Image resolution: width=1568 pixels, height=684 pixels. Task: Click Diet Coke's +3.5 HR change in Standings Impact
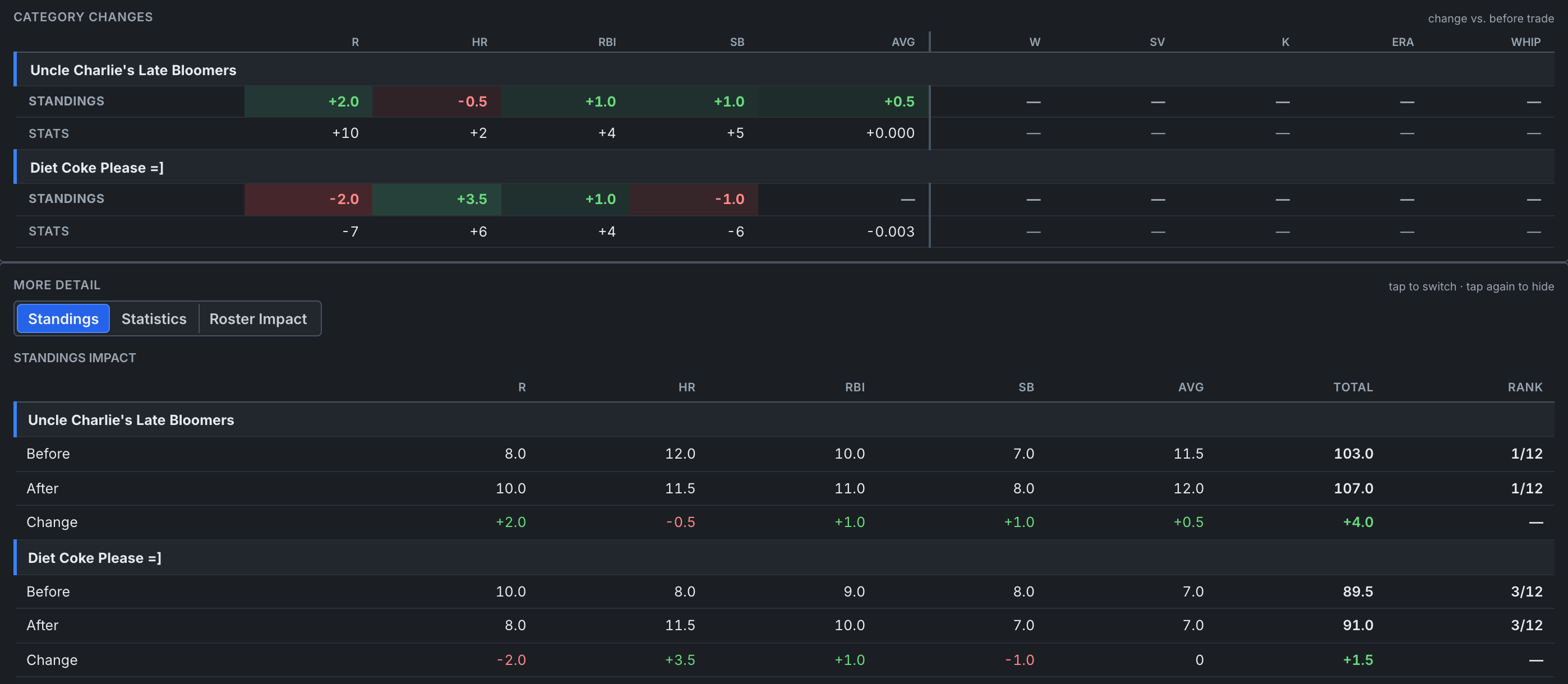(680, 660)
